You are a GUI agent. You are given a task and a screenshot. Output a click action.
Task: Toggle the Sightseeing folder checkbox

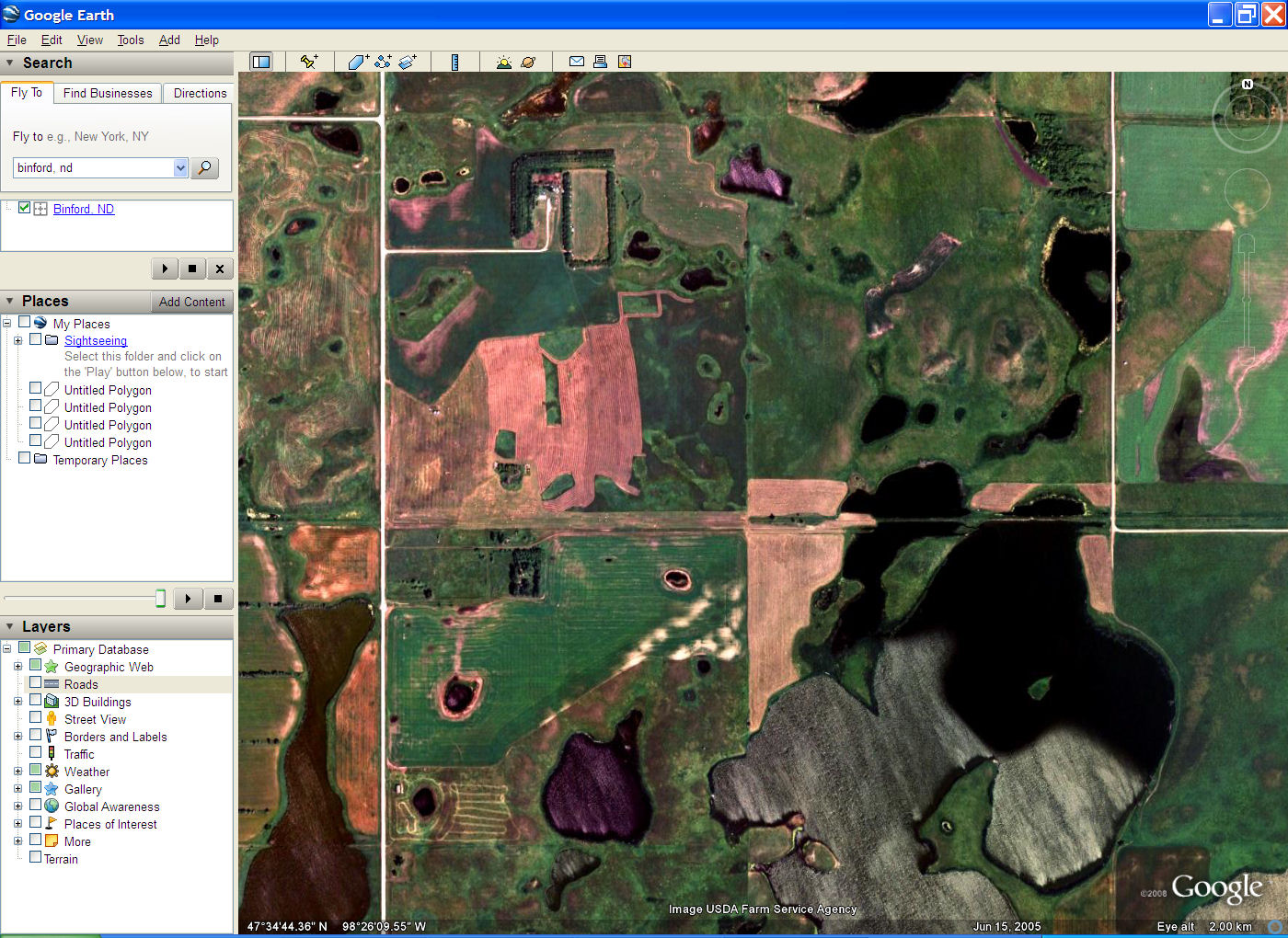(x=36, y=339)
